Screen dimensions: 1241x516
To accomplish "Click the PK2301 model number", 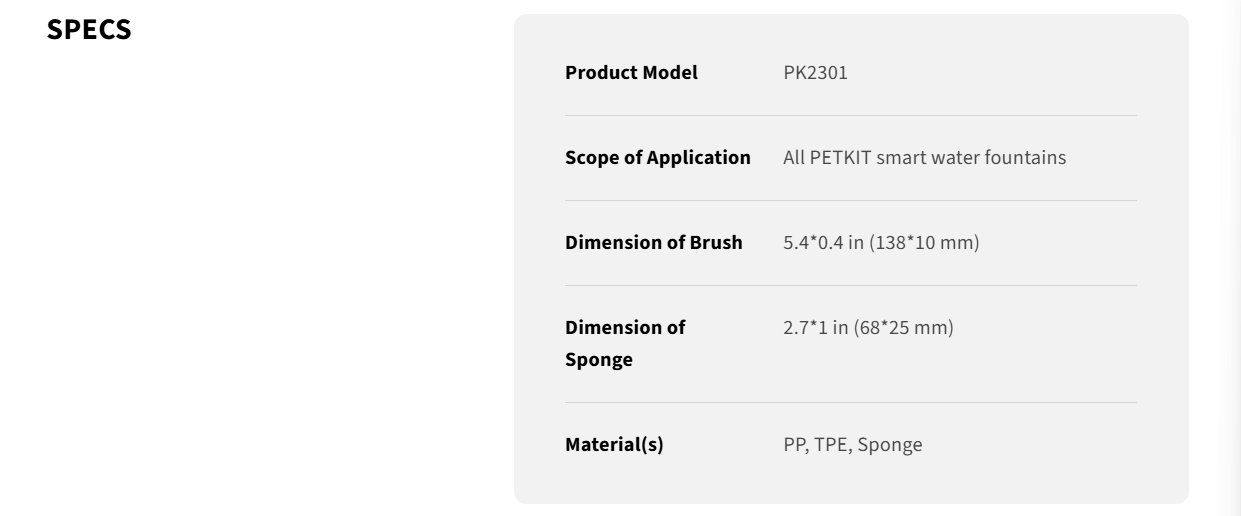I will pos(815,72).
